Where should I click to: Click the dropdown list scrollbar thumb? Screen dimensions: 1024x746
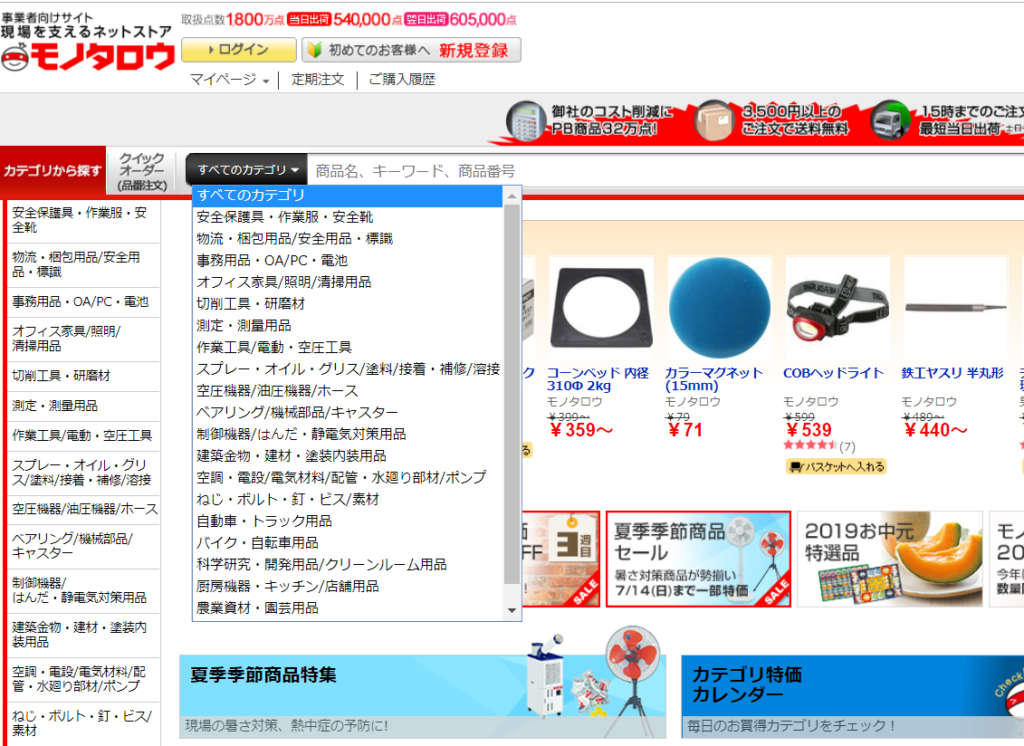[512, 395]
